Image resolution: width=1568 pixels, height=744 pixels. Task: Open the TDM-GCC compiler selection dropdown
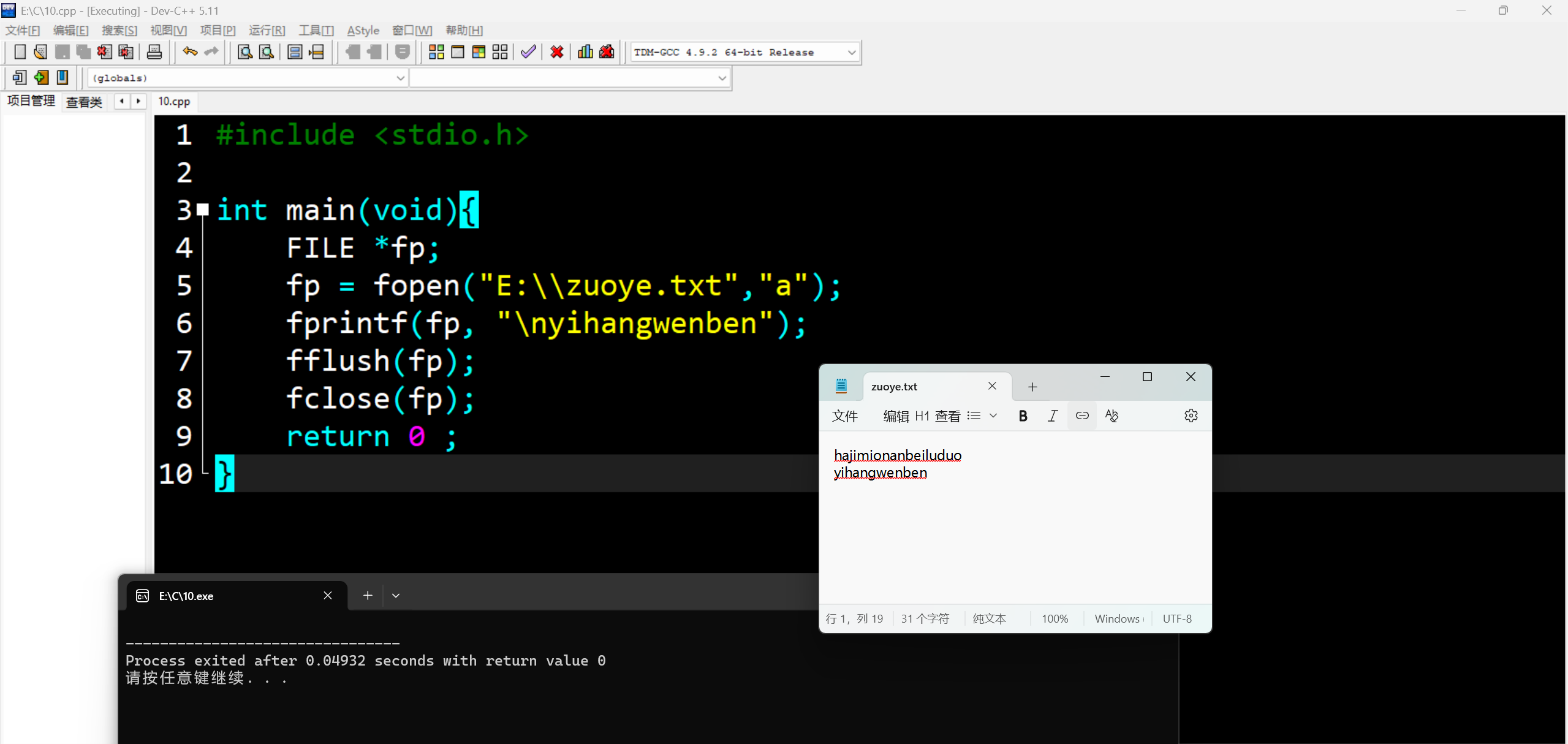pyautogui.click(x=851, y=52)
